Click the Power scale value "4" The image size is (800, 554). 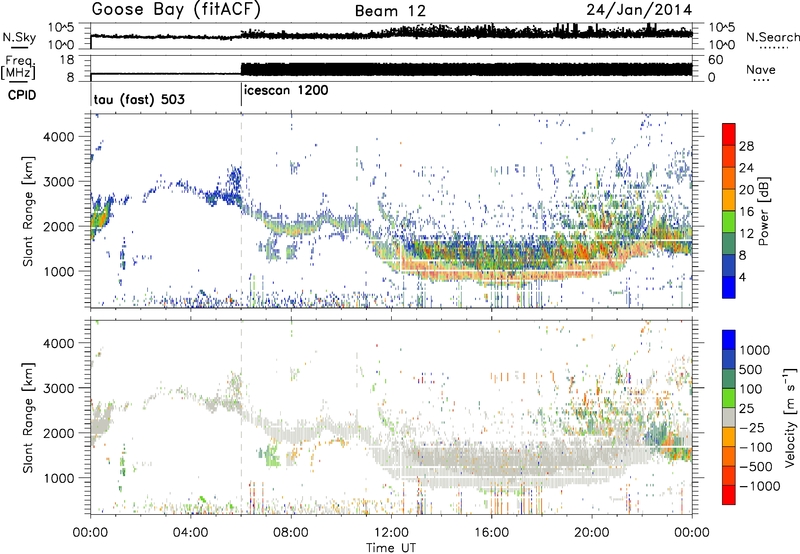coord(743,278)
